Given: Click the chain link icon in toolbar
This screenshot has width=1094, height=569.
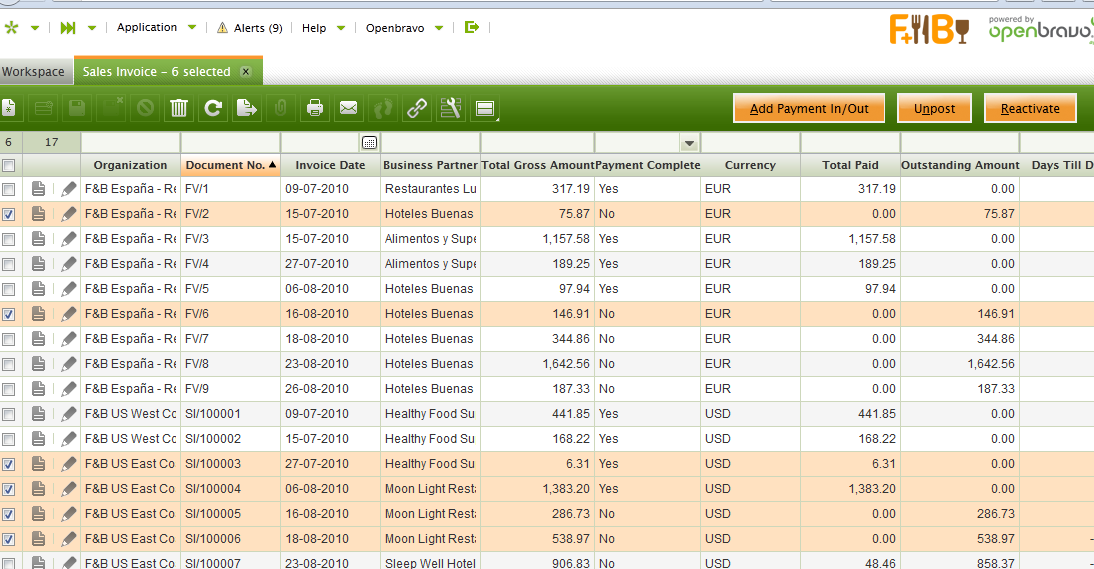Looking at the screenshot, I should pyautogui.click(x=417, y=108).
